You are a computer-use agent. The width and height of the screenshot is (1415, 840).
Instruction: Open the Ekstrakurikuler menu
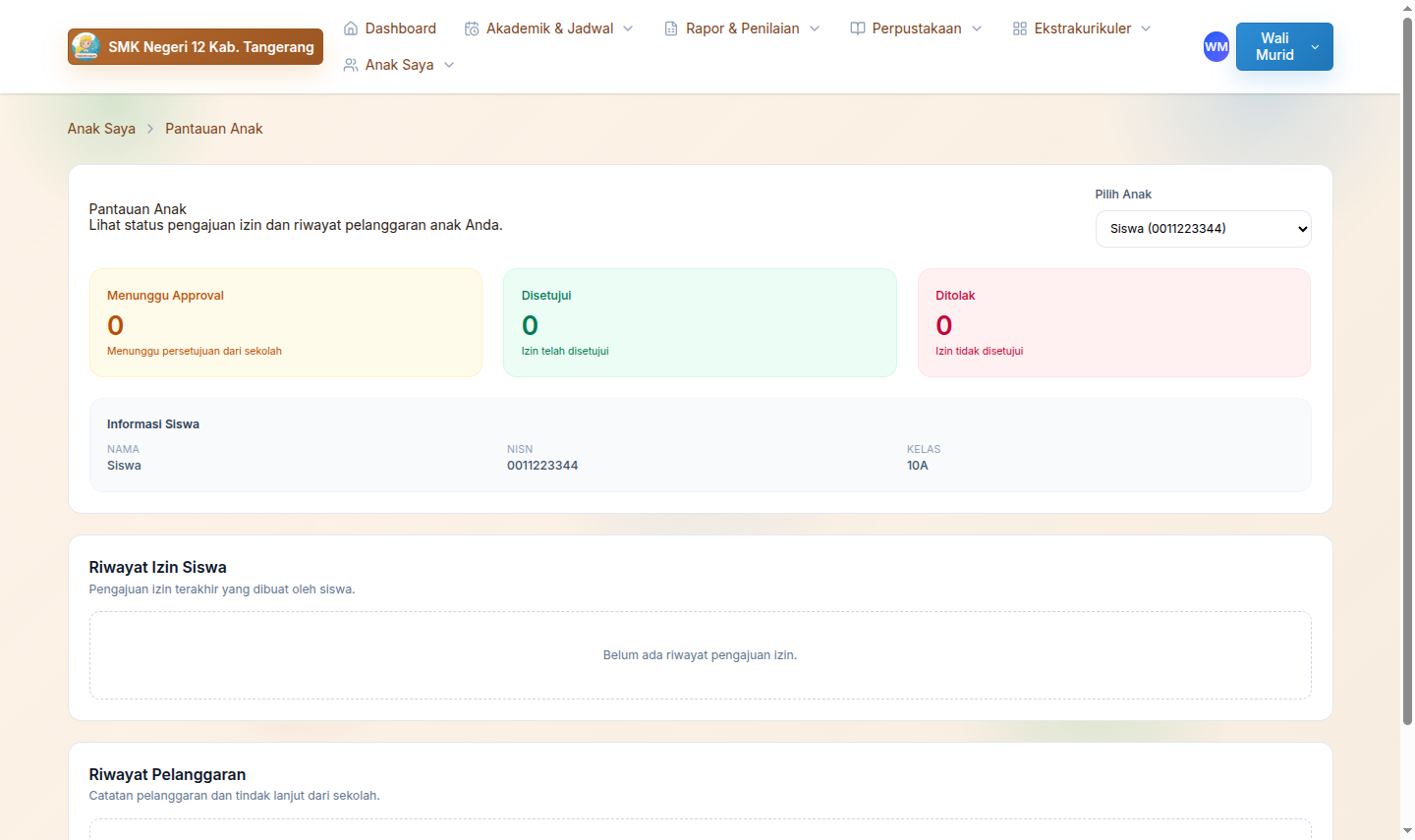[x=1082, y=28]
